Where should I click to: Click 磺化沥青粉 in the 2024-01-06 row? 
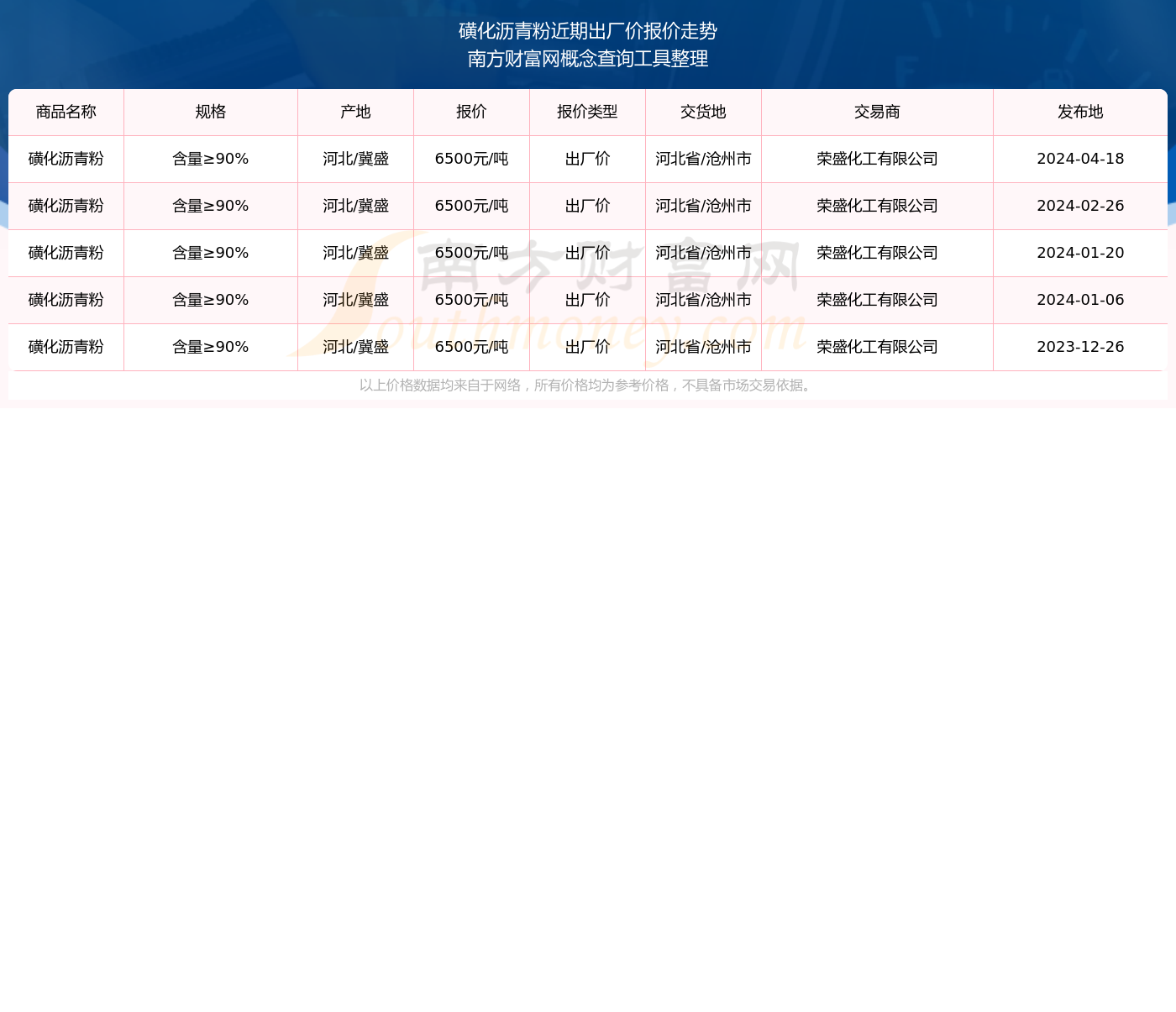(x=66, y=300)
